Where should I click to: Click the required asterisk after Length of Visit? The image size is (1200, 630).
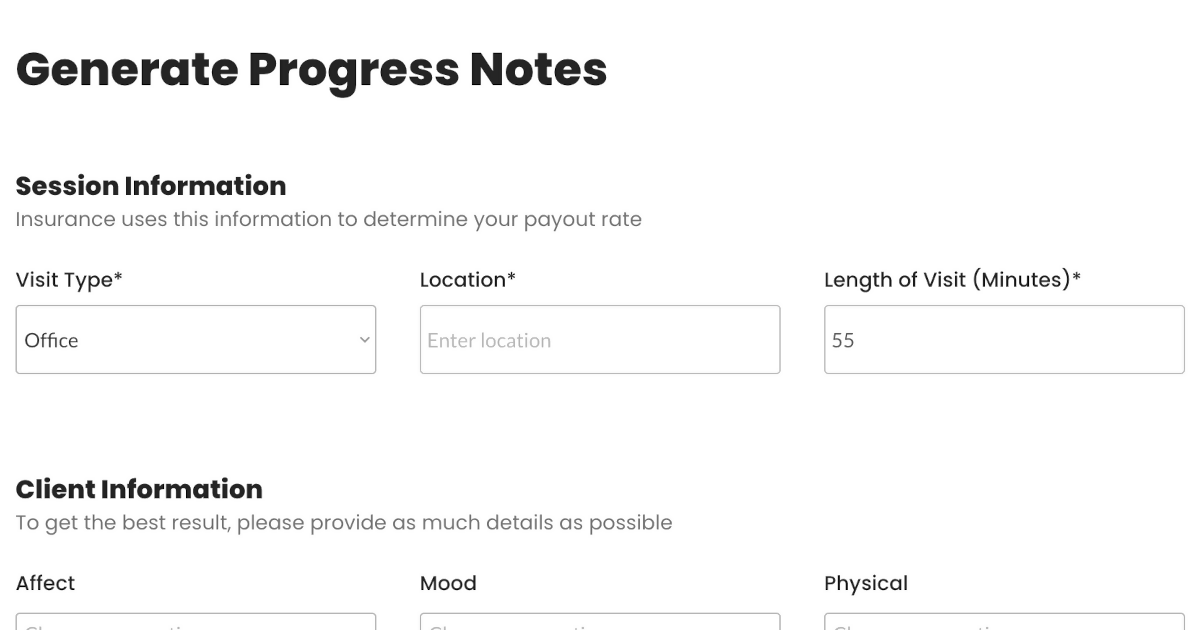pos(1077,279)
